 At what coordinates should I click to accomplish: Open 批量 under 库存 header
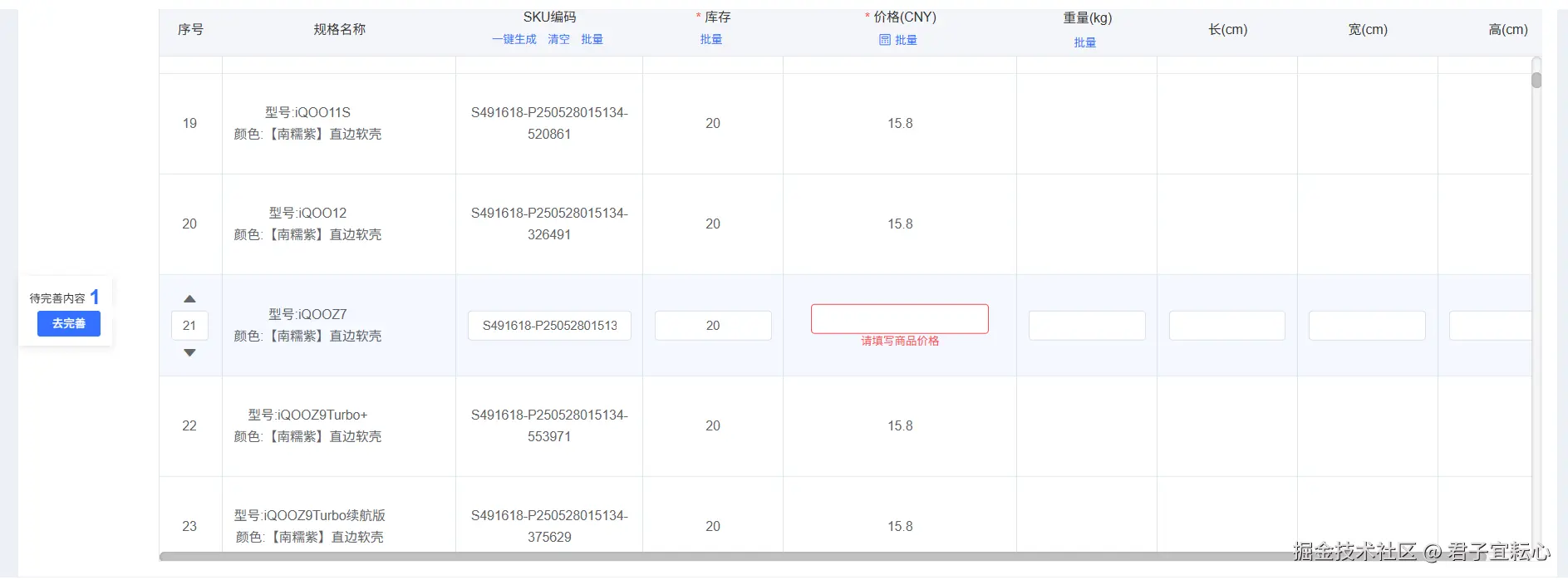(x=710, y=39)
